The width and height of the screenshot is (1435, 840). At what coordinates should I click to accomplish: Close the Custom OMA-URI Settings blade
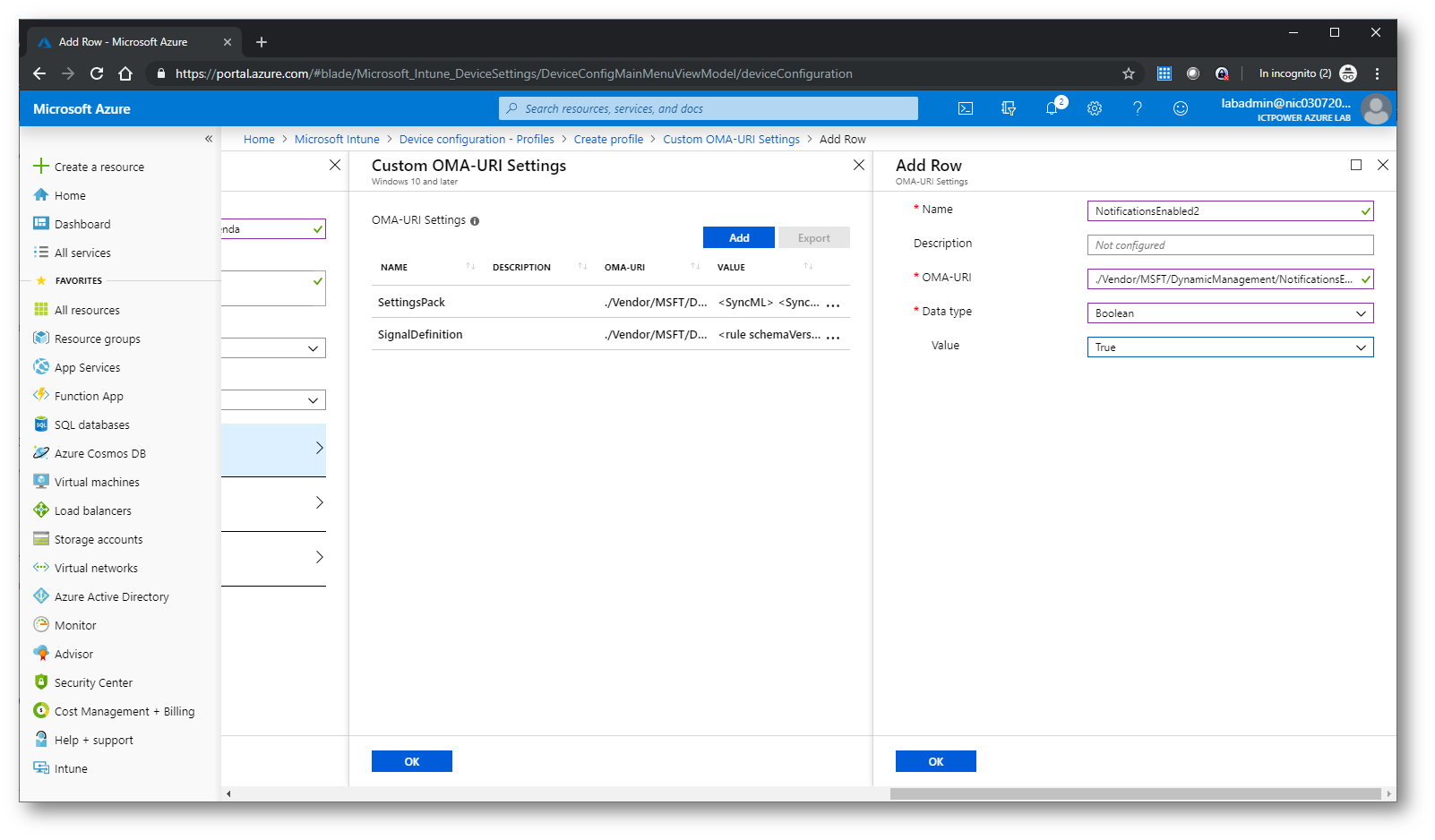[x=859, y=165]
